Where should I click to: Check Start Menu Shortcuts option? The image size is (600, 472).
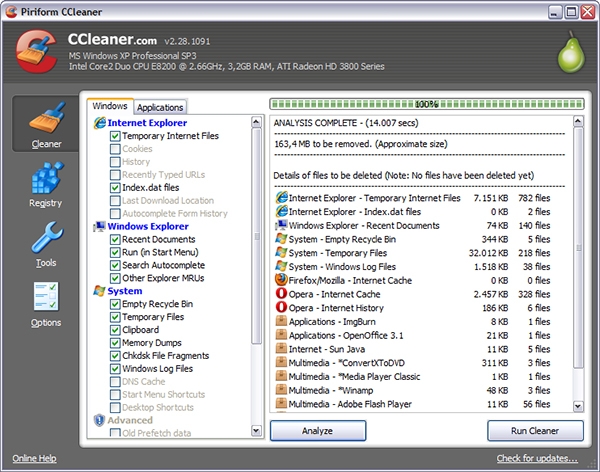coord(115,395)
